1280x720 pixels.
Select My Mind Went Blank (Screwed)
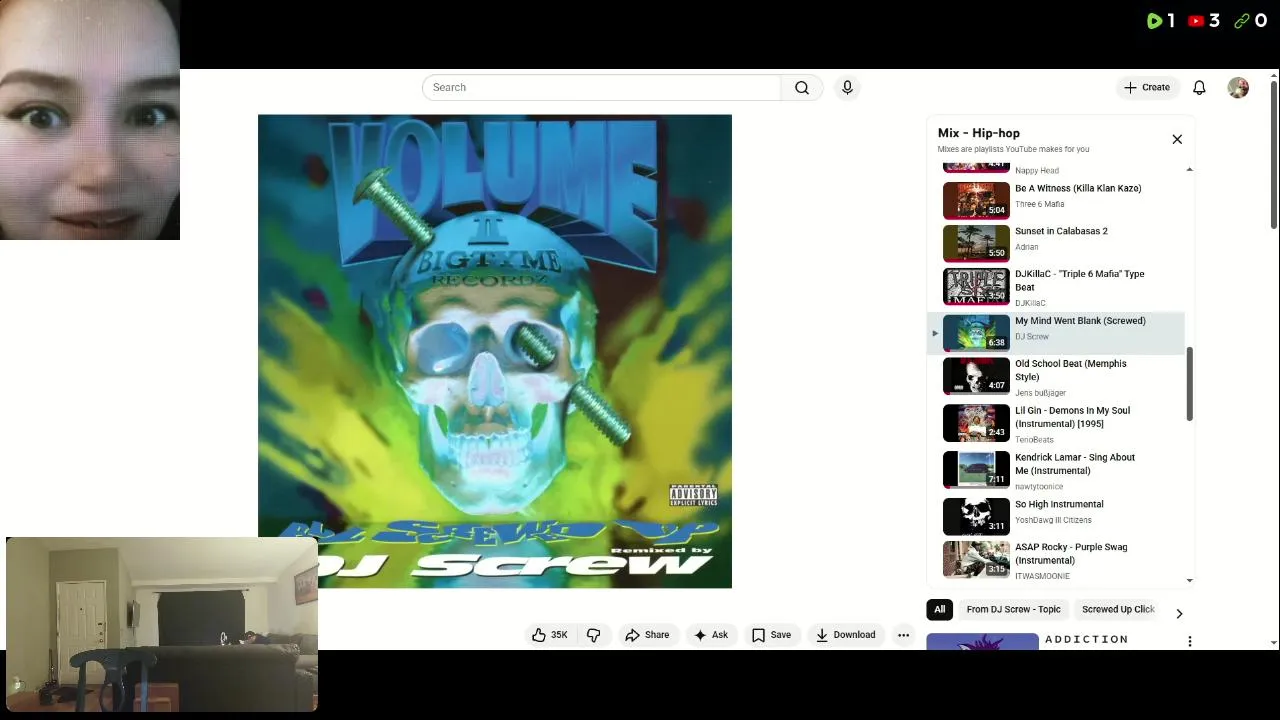click(x=1057, y=333)
